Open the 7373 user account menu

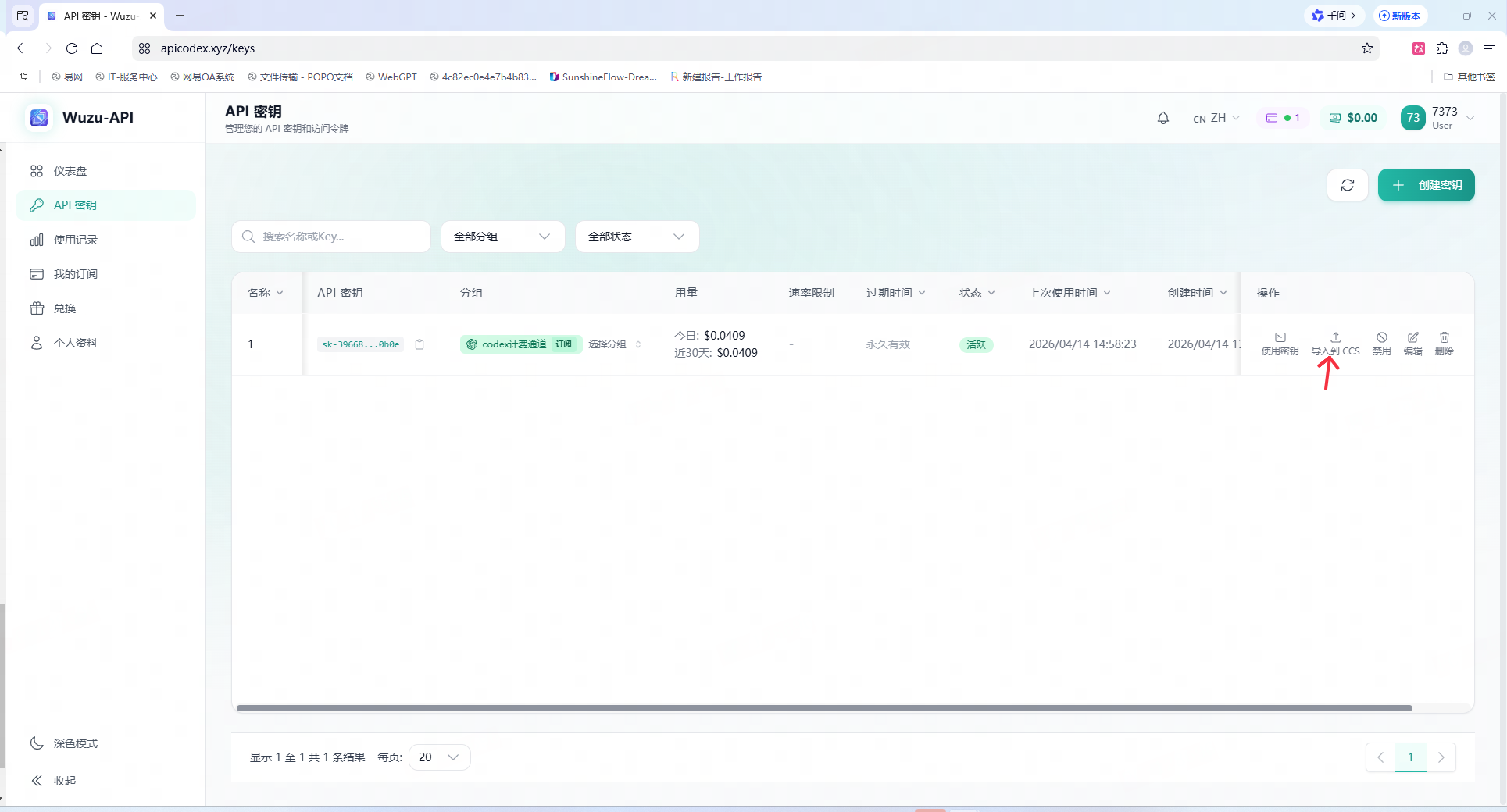pyautogui.click(x=1437, y=118)
